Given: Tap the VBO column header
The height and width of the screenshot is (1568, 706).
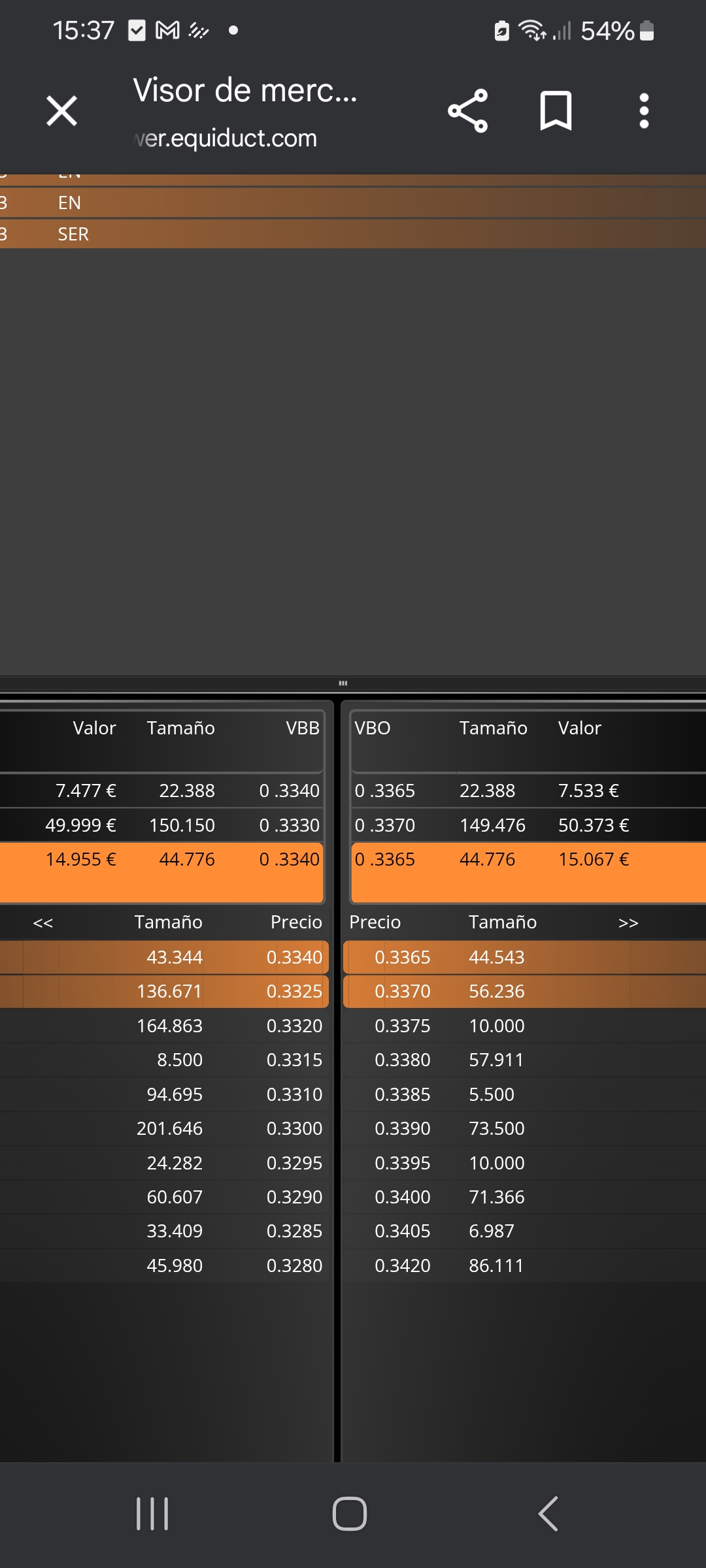Looking at the screenshot, I should [x=373, y=728].
